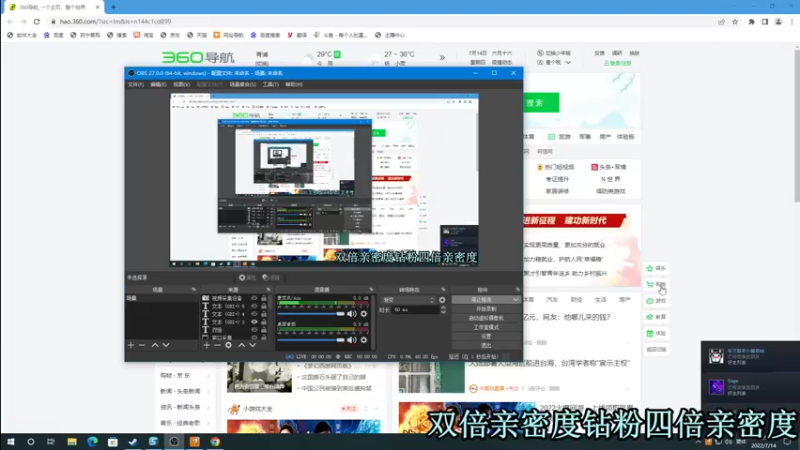800x450 pixels.
Task: Move scene down with the Scenes panel down arrow
Action: (x=166, y=345)
